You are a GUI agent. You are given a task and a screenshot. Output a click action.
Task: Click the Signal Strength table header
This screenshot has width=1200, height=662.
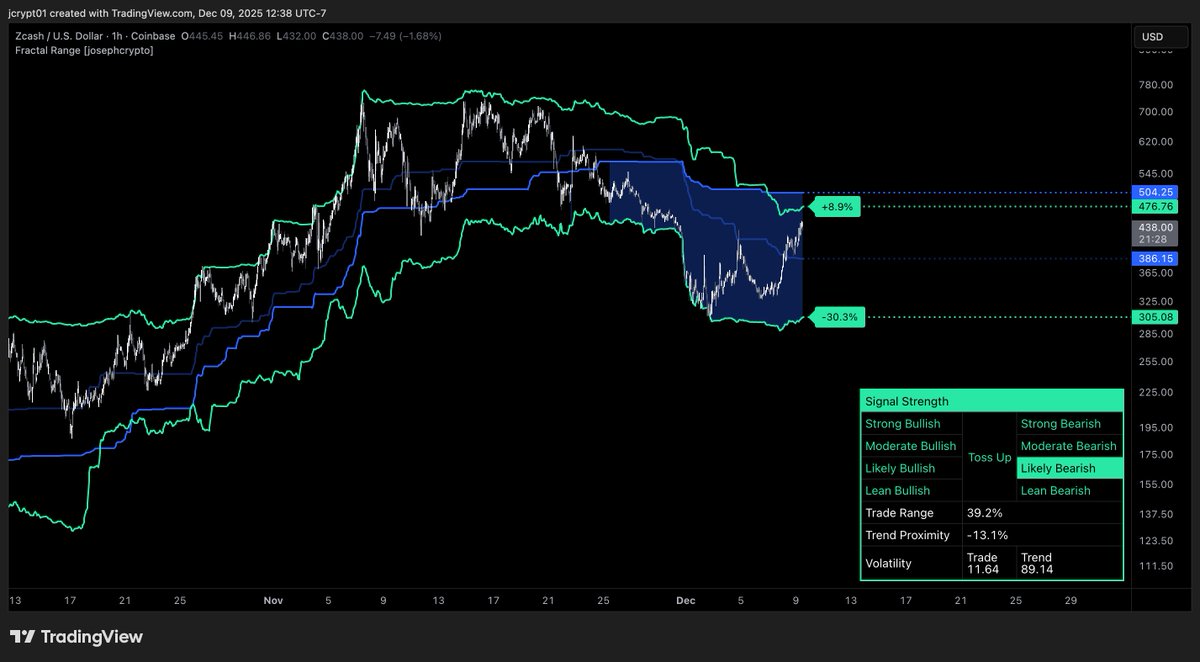[991, 402]
